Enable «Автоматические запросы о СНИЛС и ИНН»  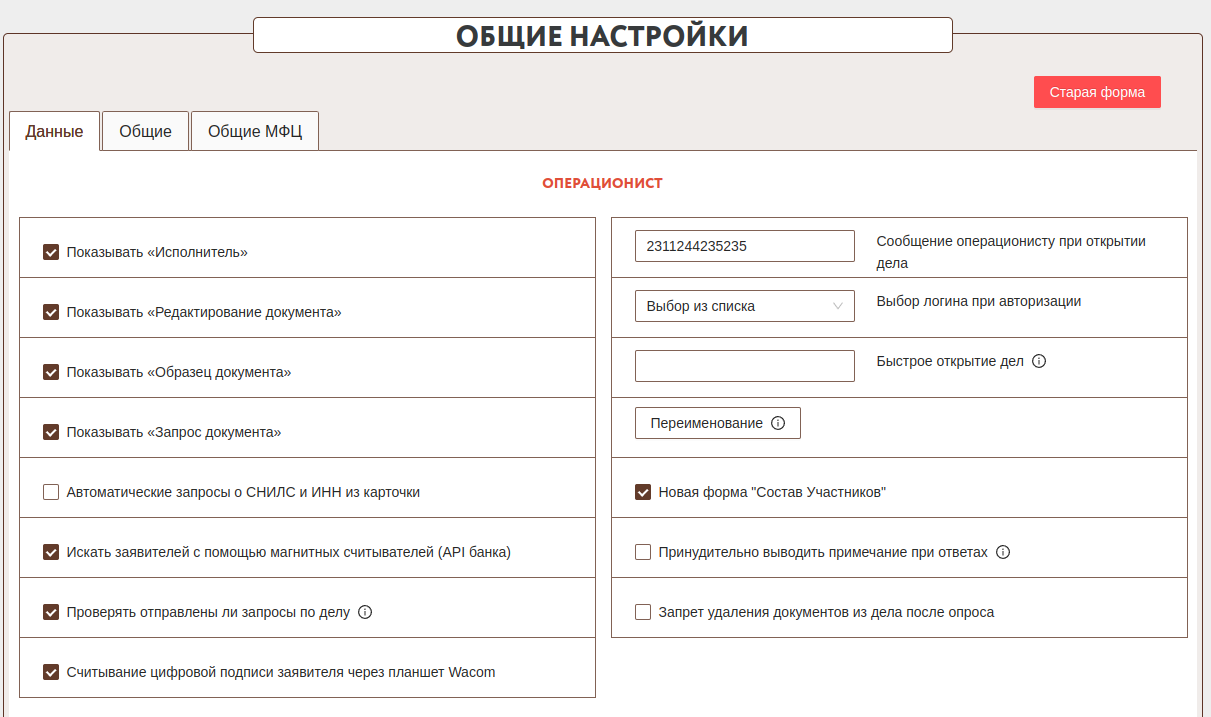(51, 492)
